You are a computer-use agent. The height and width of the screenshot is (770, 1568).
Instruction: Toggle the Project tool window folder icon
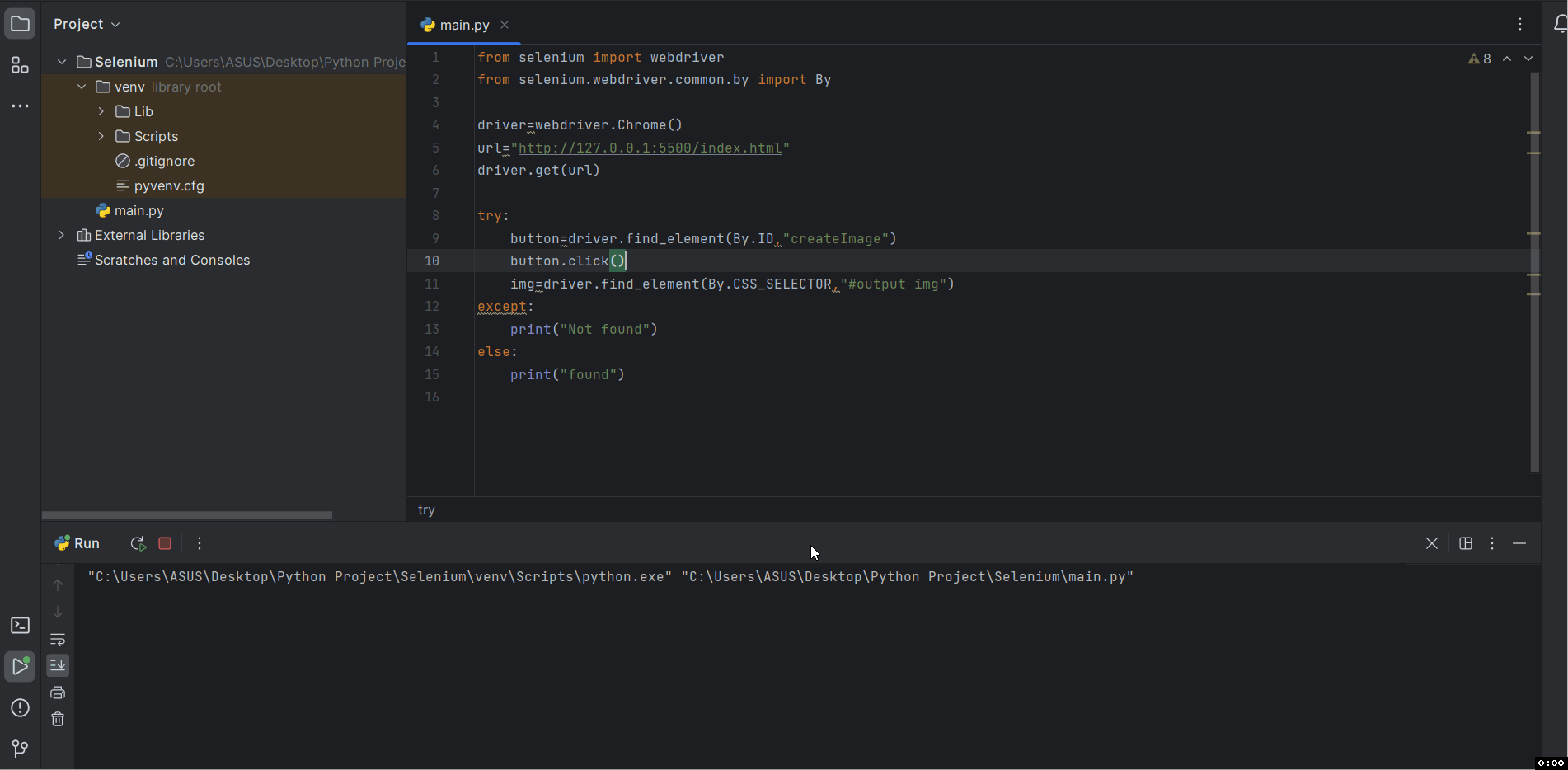20,24
